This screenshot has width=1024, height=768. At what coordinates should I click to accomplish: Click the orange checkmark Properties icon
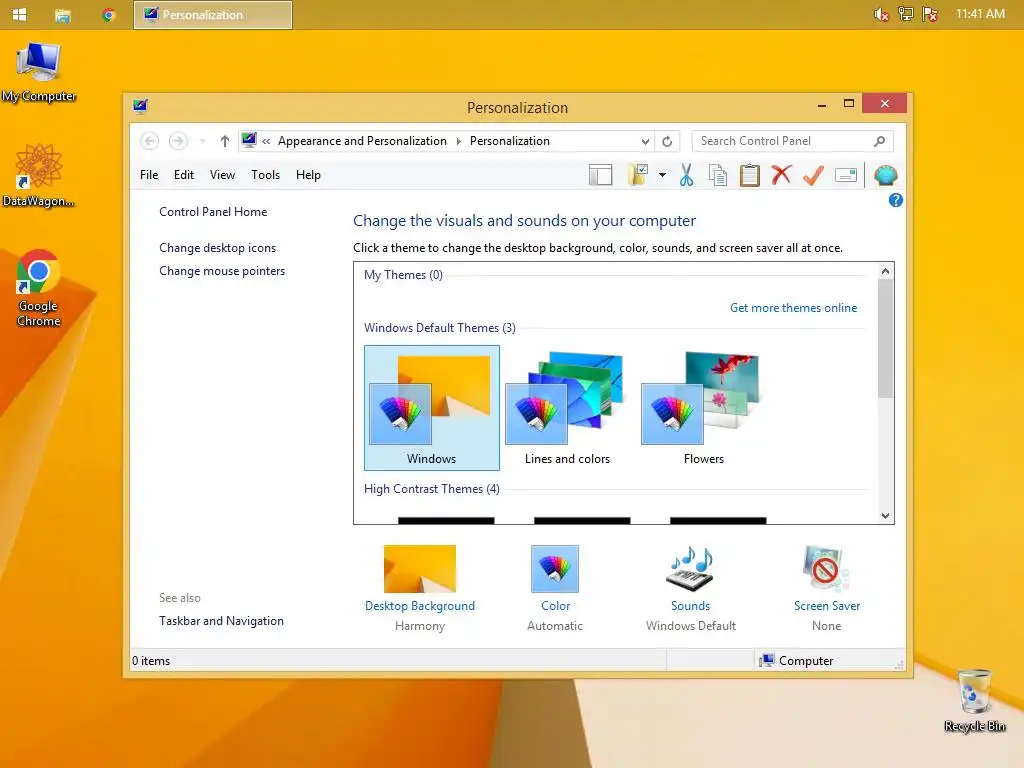pyautogui.click(x=813, y=175)
